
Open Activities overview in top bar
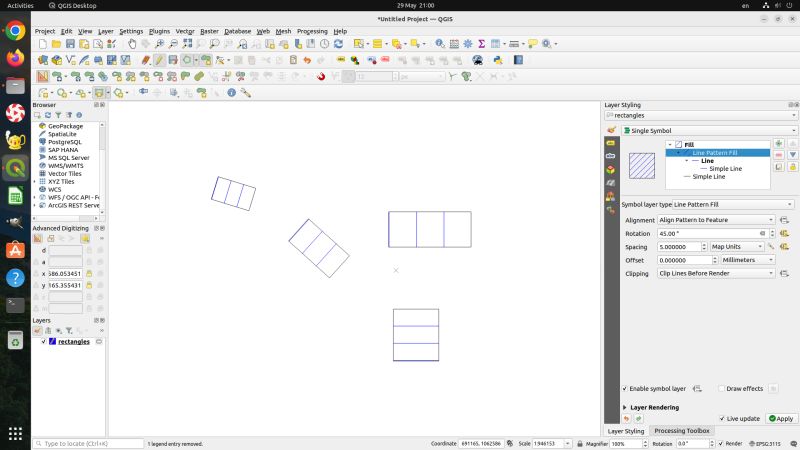20,6
